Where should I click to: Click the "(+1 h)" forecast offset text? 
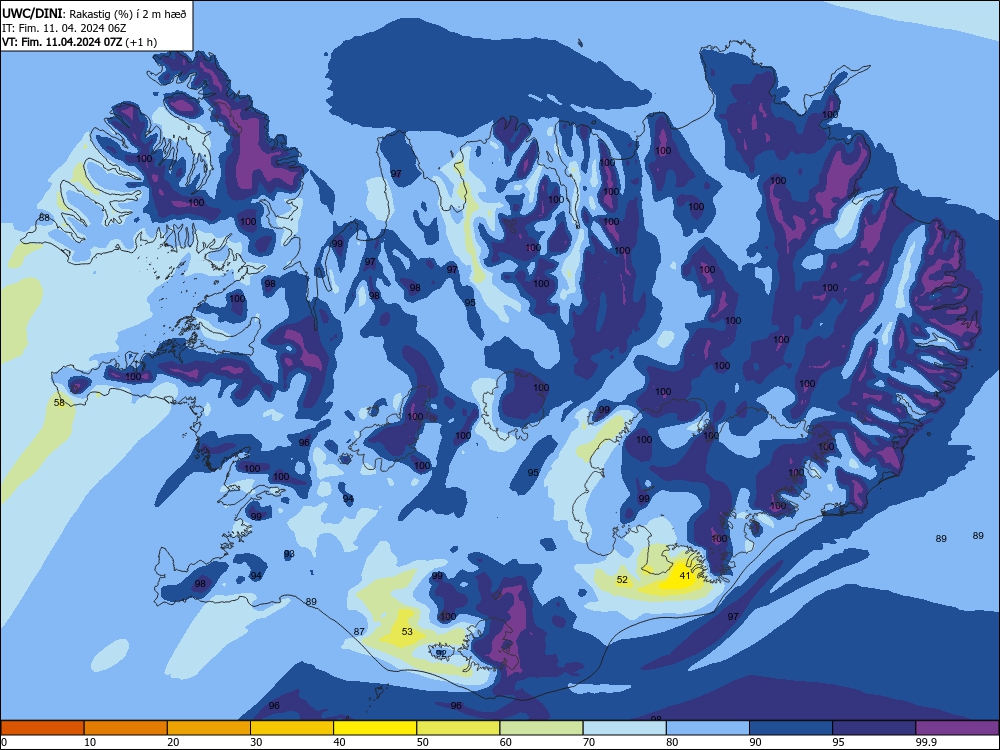click(x=141, y=42)
